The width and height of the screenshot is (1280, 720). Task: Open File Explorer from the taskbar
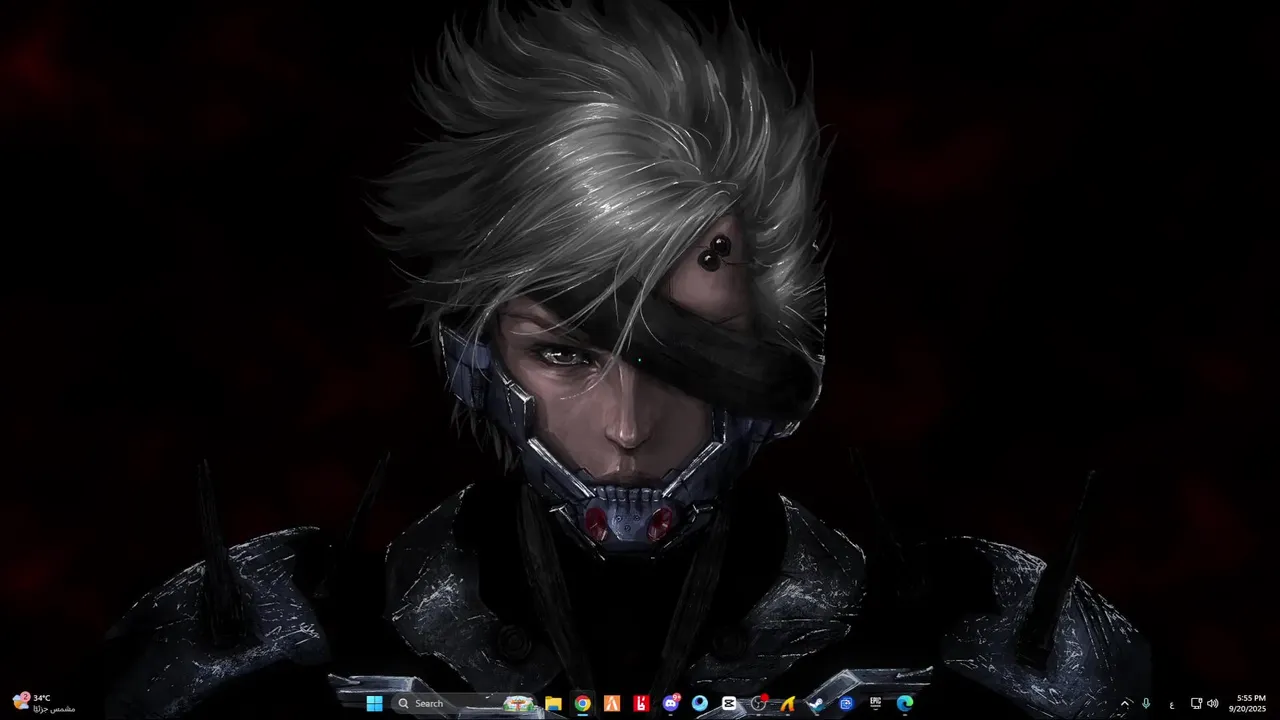(553, 703)
